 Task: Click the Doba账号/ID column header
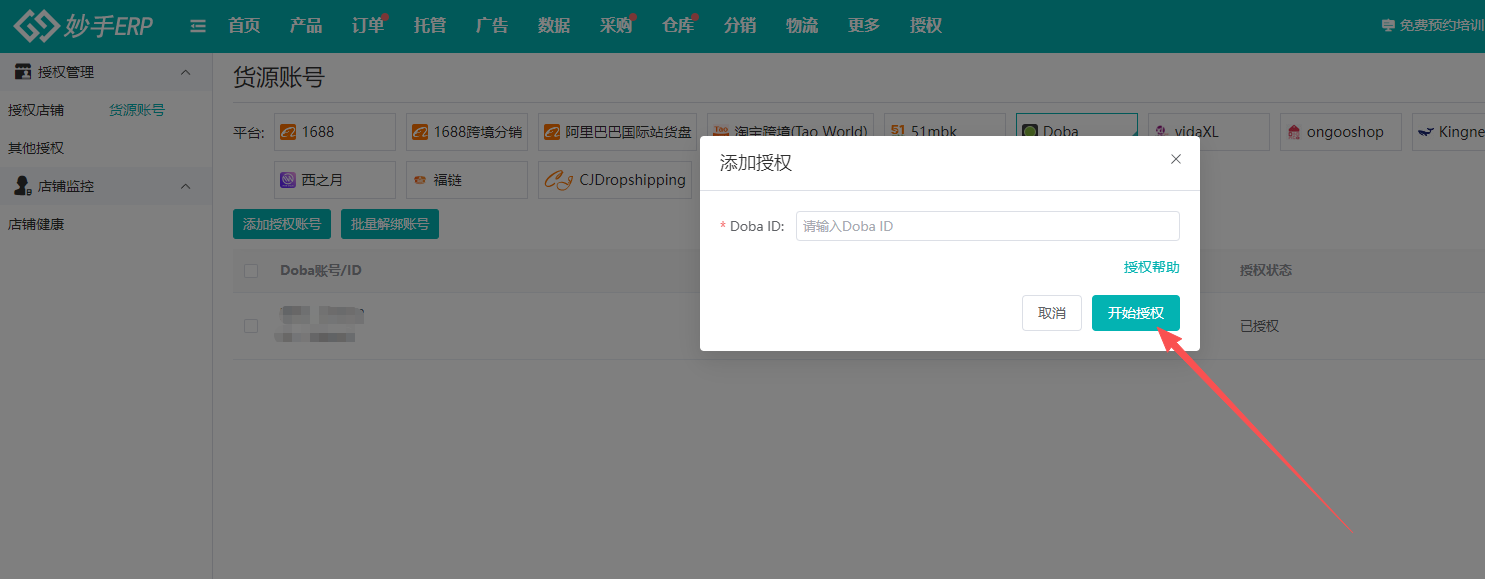point(321,270)
